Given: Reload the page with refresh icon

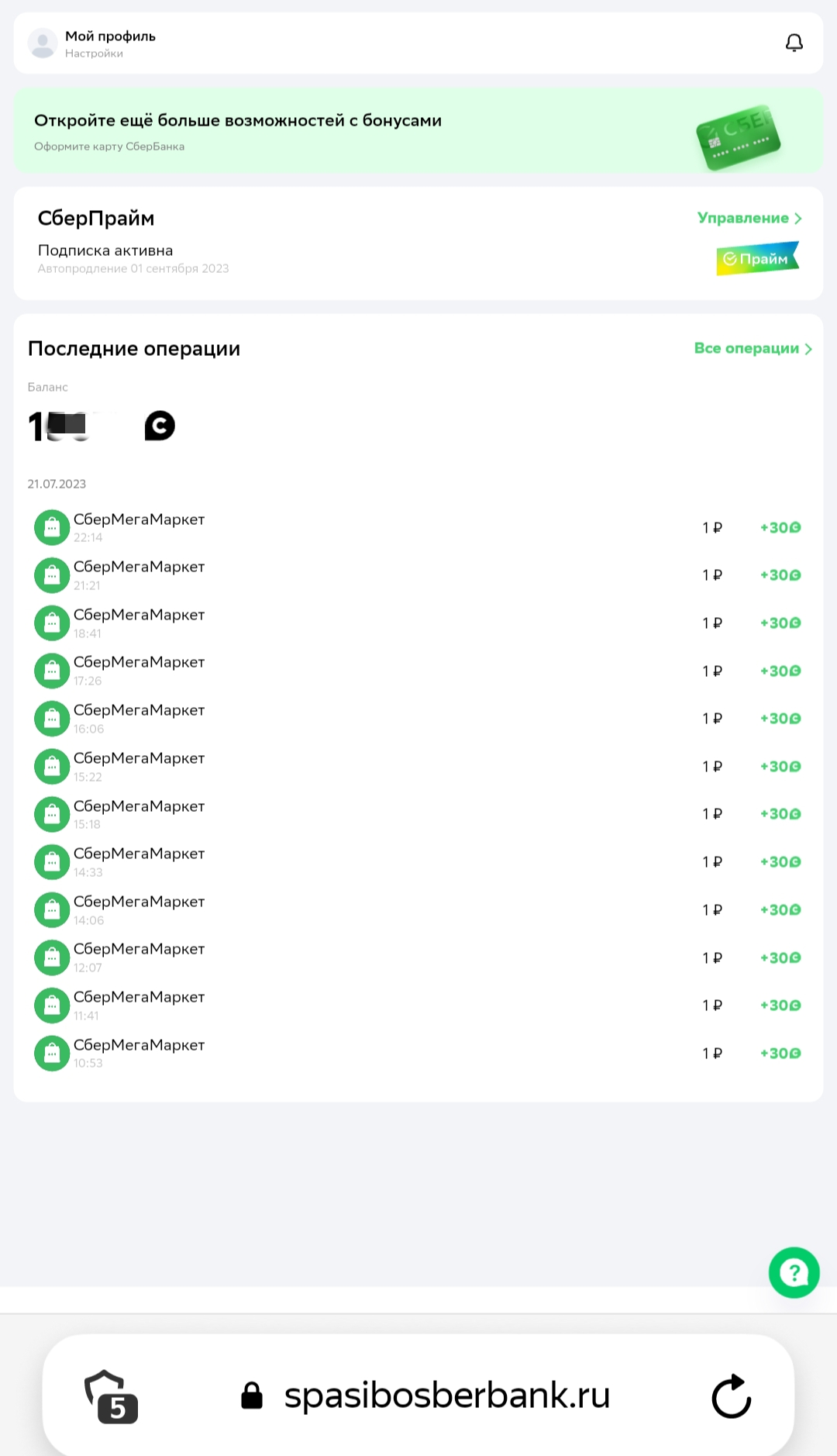Looking at the screenshot, I should pos(731,1396).
